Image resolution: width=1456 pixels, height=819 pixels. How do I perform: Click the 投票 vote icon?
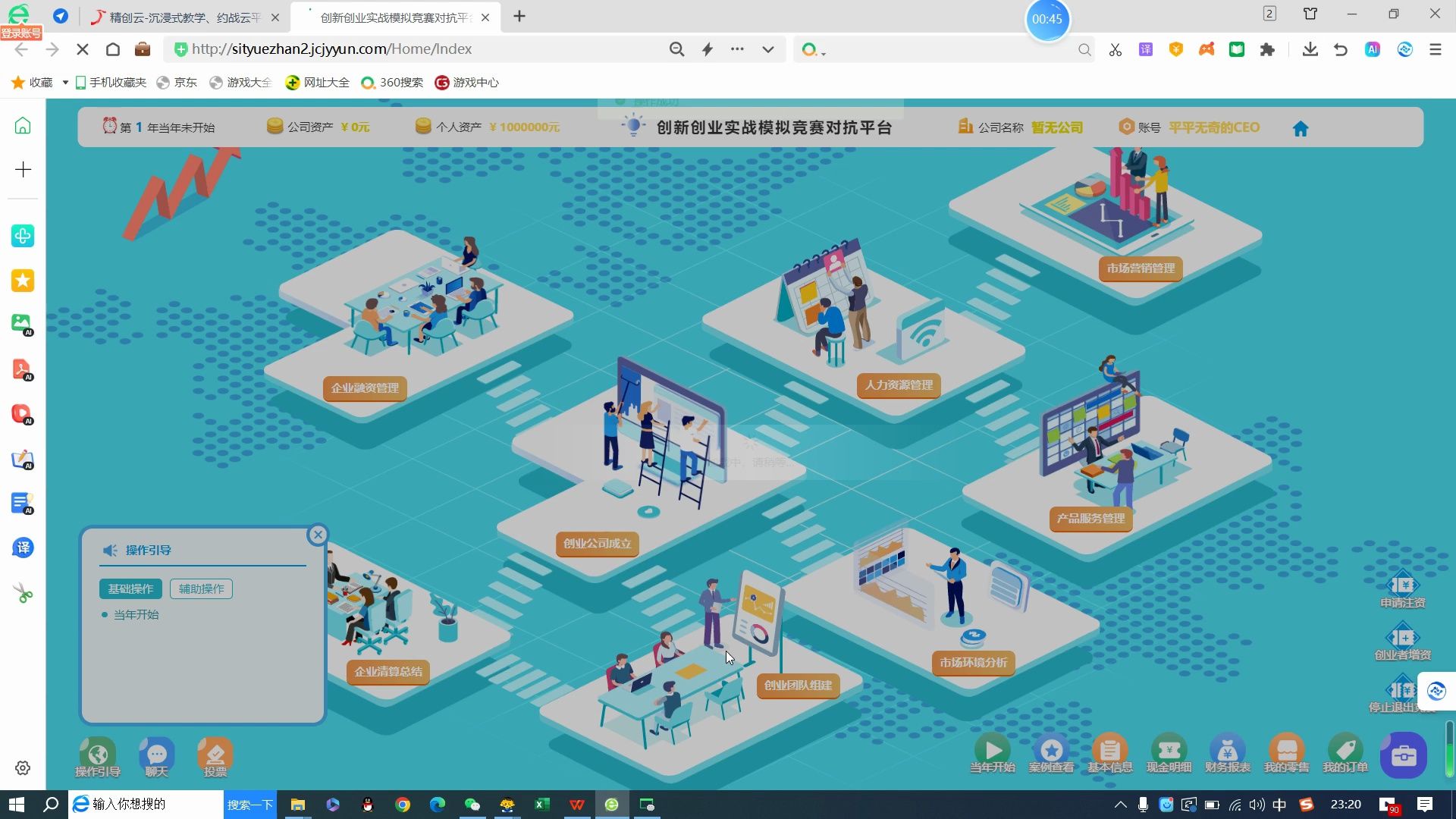215,755
